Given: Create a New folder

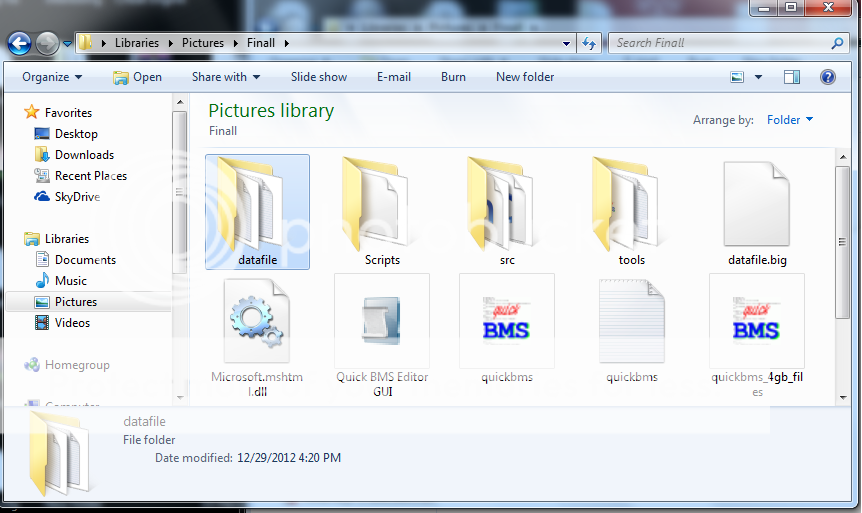Looking at the screenshot, I should 525,77.
